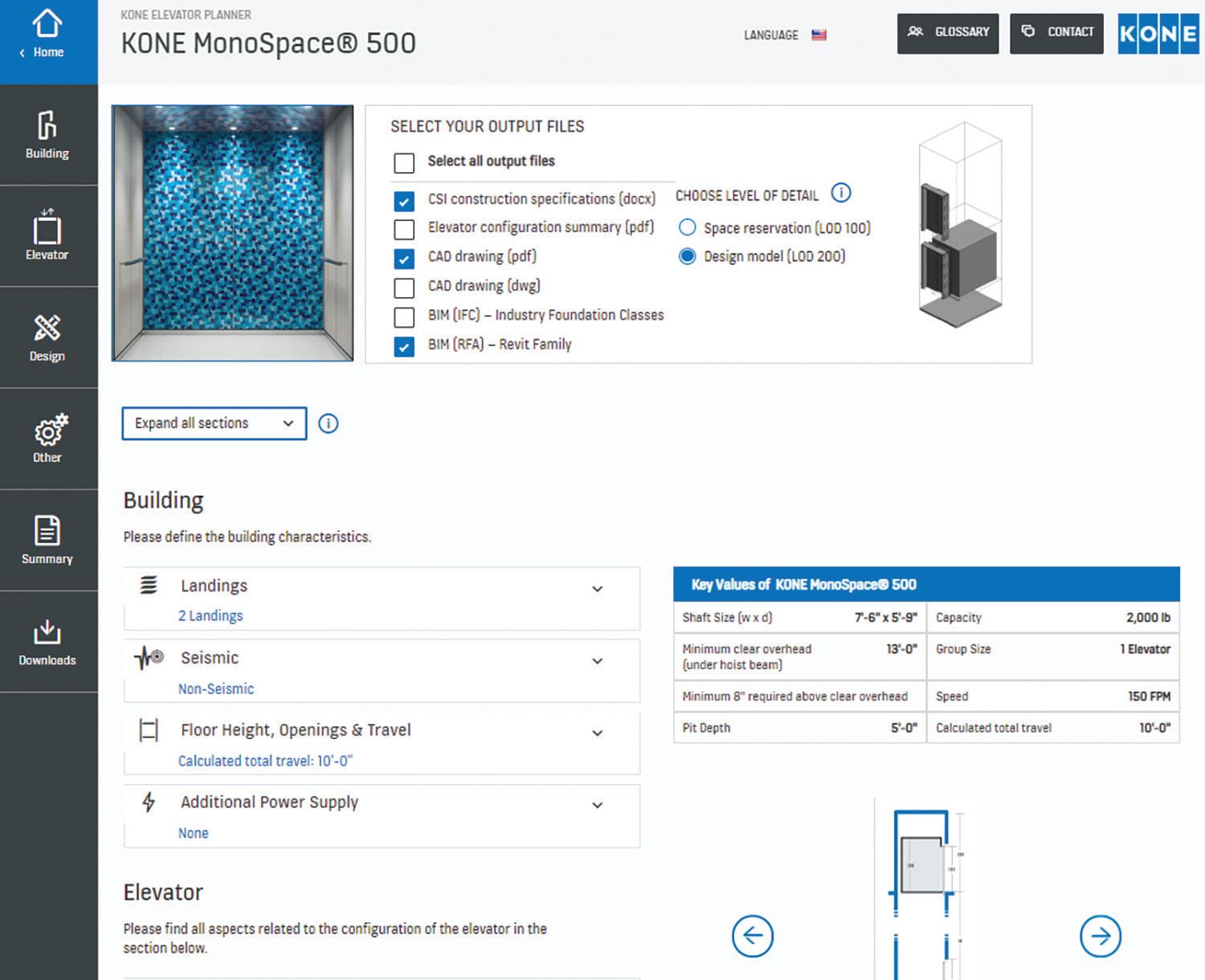The height and width of the screenshot is (980, 1205).
Task: Click the Landings stacked-lines icon
Action: point(149,586)
